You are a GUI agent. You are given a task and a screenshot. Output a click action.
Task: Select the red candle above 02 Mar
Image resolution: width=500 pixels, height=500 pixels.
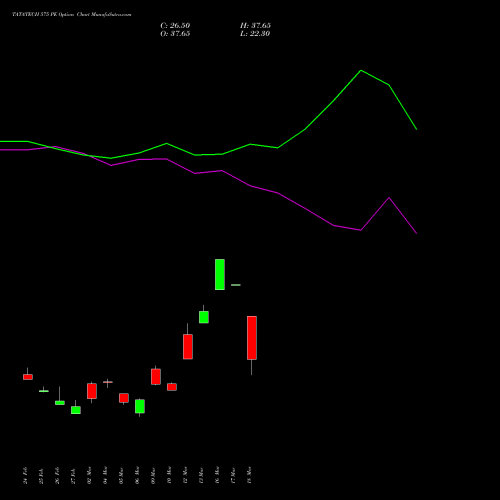coord(92,391)
